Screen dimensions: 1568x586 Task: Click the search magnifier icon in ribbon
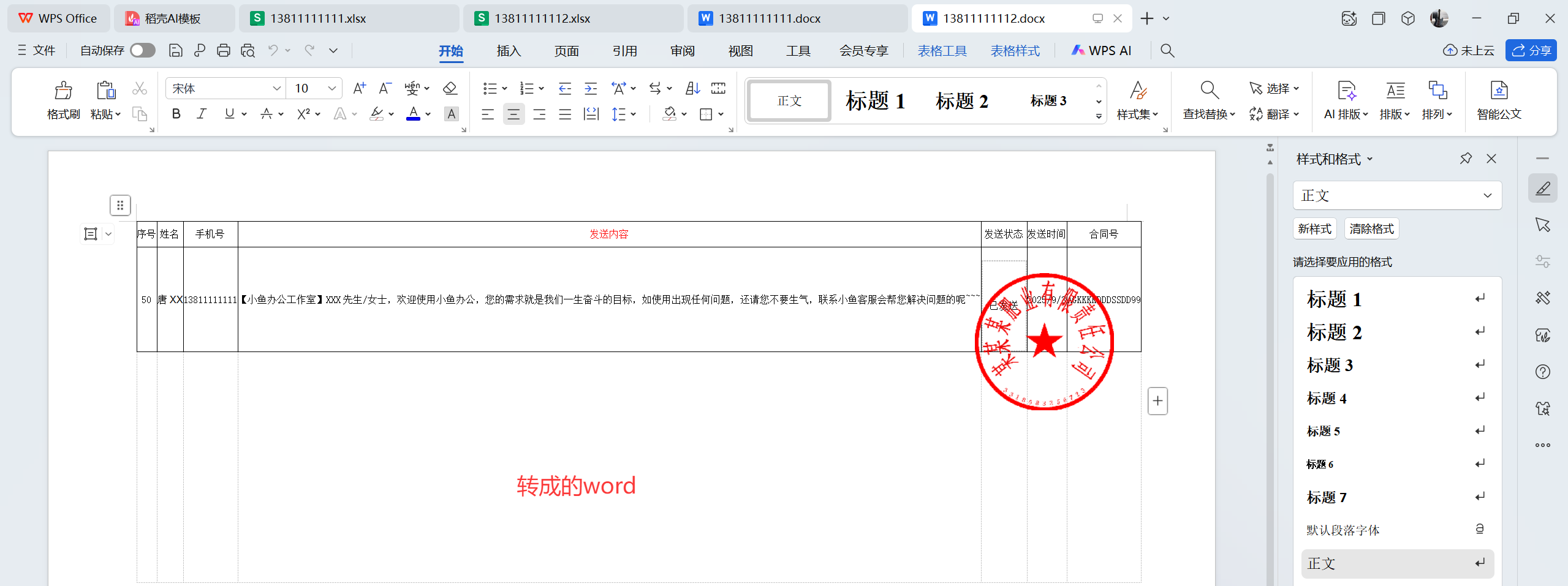(1167, 51)
